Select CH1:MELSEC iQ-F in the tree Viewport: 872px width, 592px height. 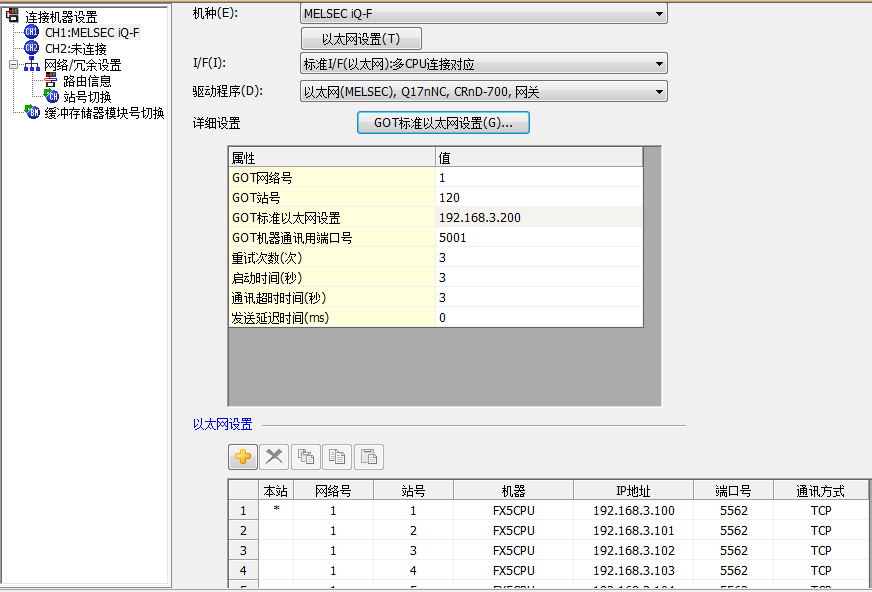pos(91,33)
